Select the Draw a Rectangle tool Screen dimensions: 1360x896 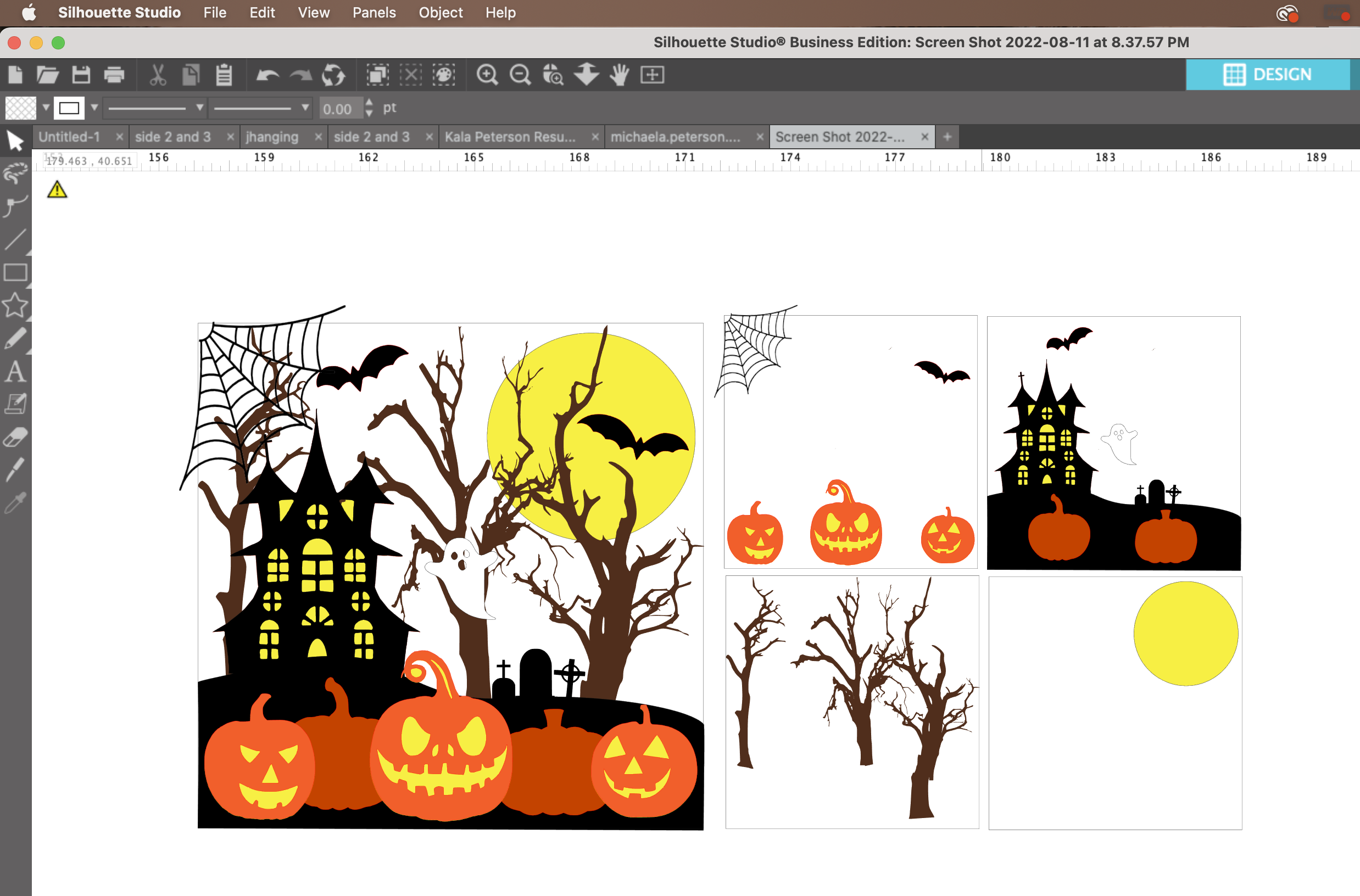(15, 272)
